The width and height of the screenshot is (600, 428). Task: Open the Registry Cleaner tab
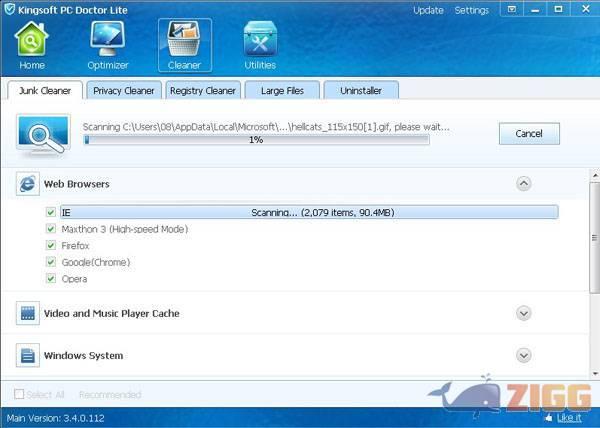(x=203, y=90)
